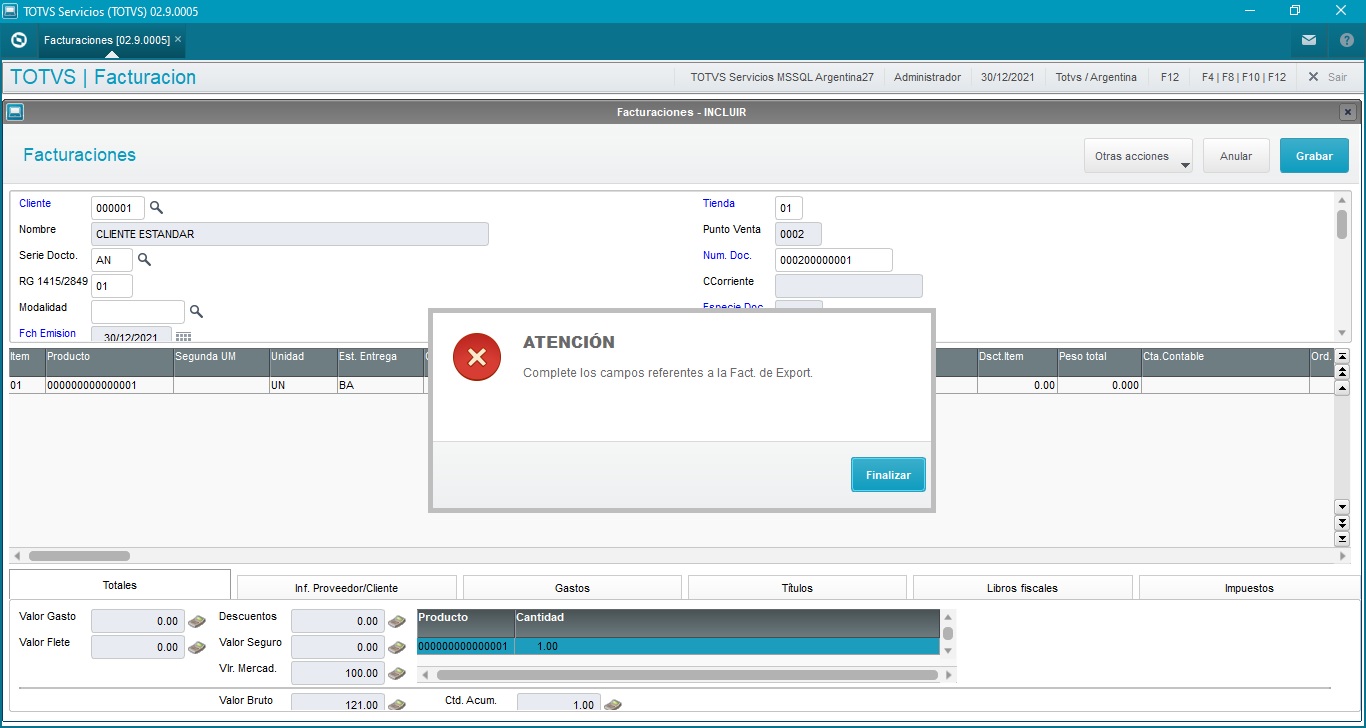Click the Anular button
The height and width of the screenshot is (728, 1366).
[1236, 156]
